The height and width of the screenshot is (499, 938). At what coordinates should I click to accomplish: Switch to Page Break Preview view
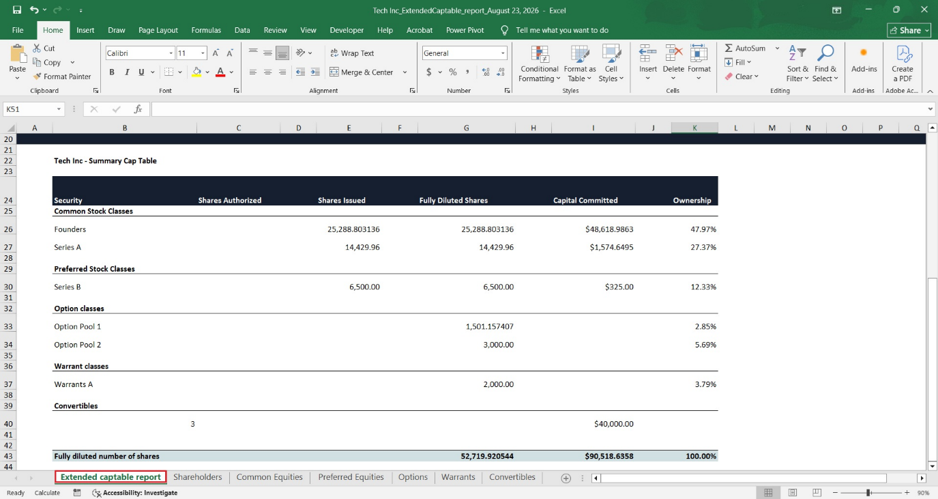click(x=817, y=492)
